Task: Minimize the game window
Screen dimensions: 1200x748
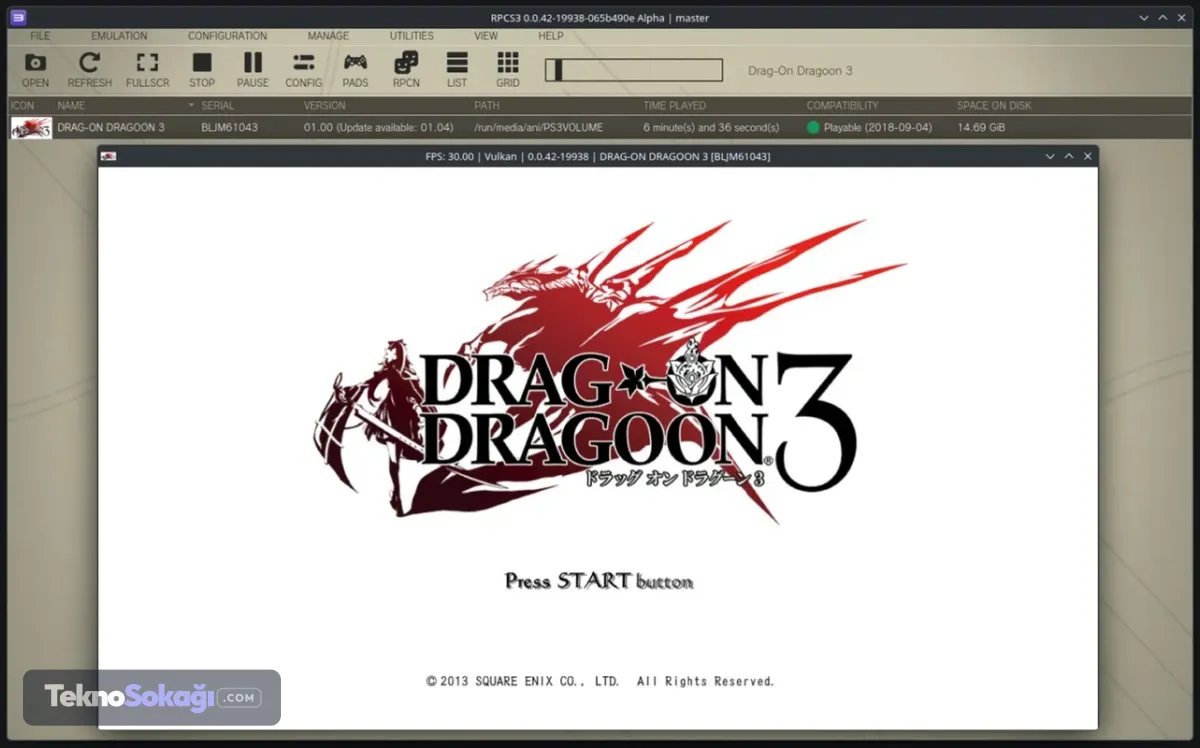Action: [x=1050, y=156]
